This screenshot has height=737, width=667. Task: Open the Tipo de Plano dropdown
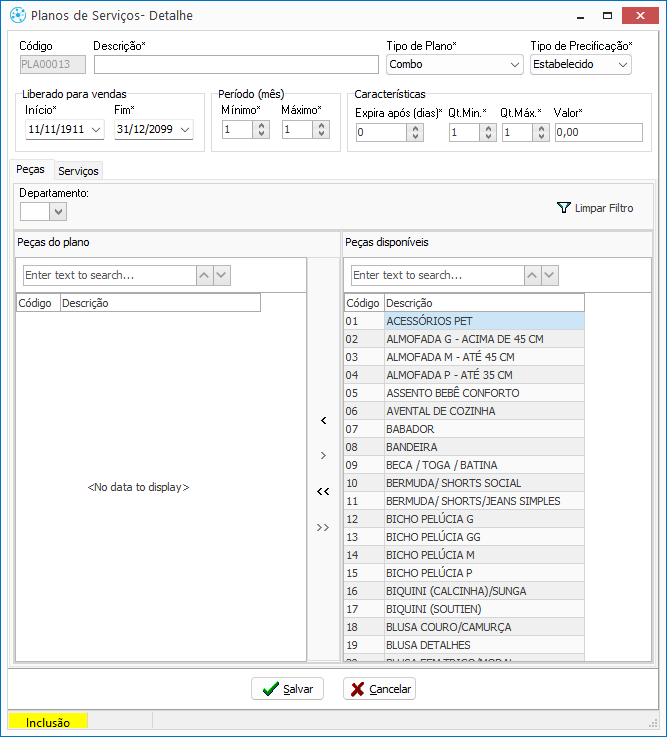coord(515,65)
